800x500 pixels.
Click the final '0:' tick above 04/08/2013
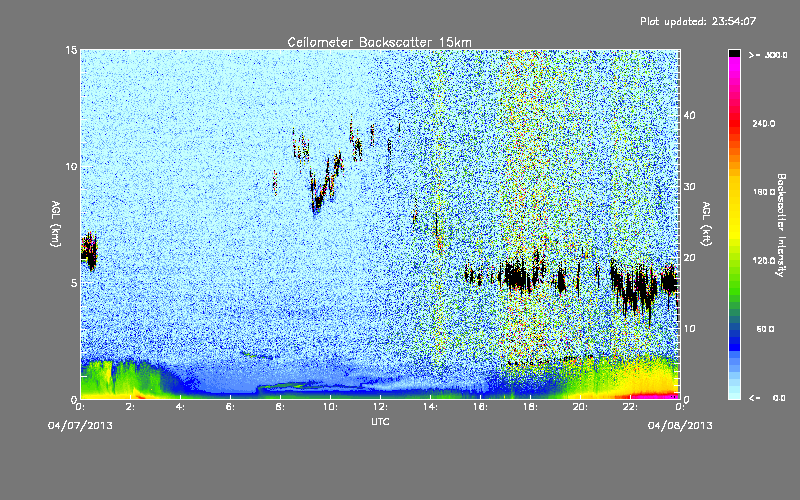click(680, 407)
